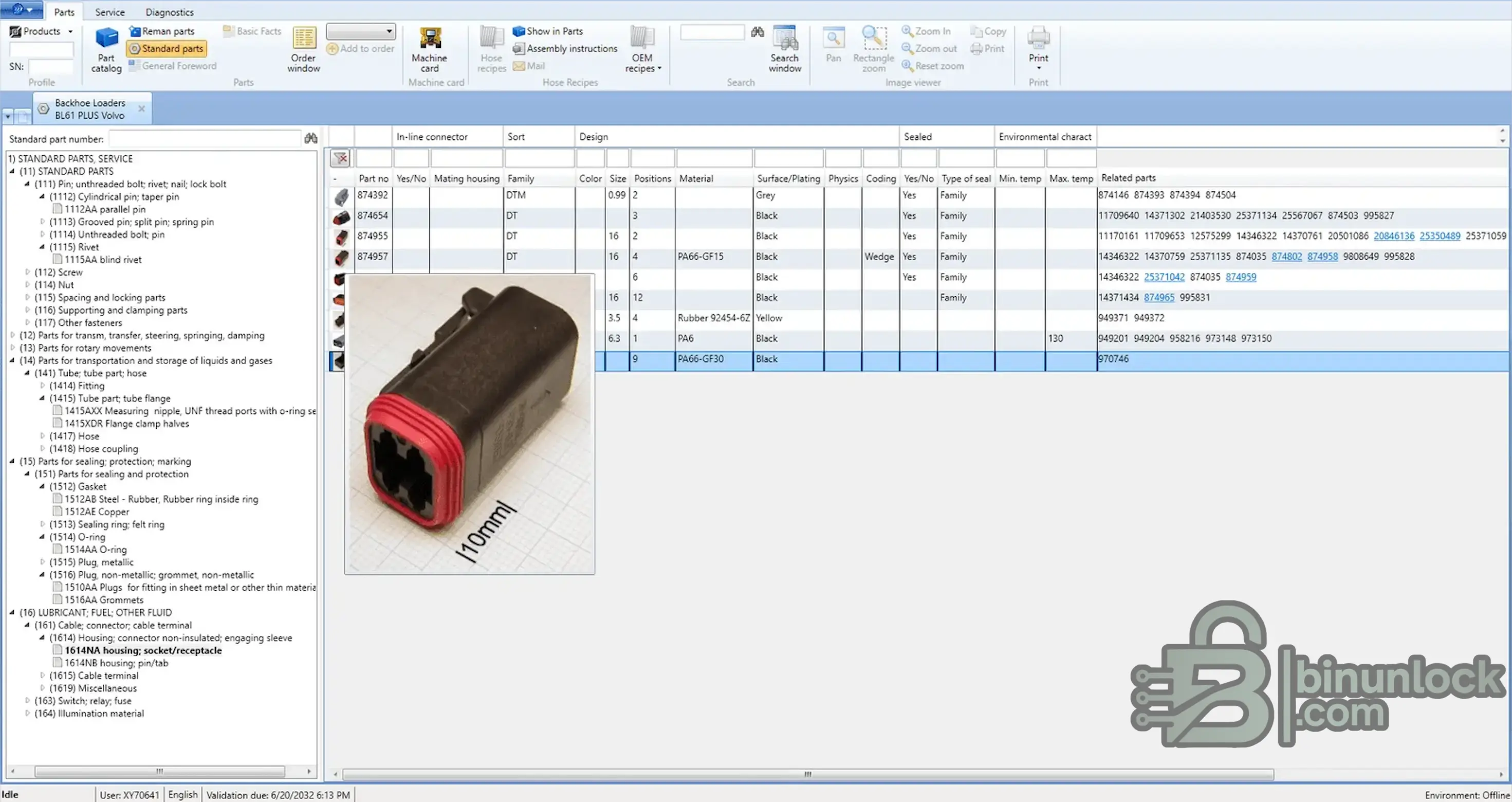The image size is (1512, 802).
Task: Select 1112AA parallel pin item
Action: 105,210
